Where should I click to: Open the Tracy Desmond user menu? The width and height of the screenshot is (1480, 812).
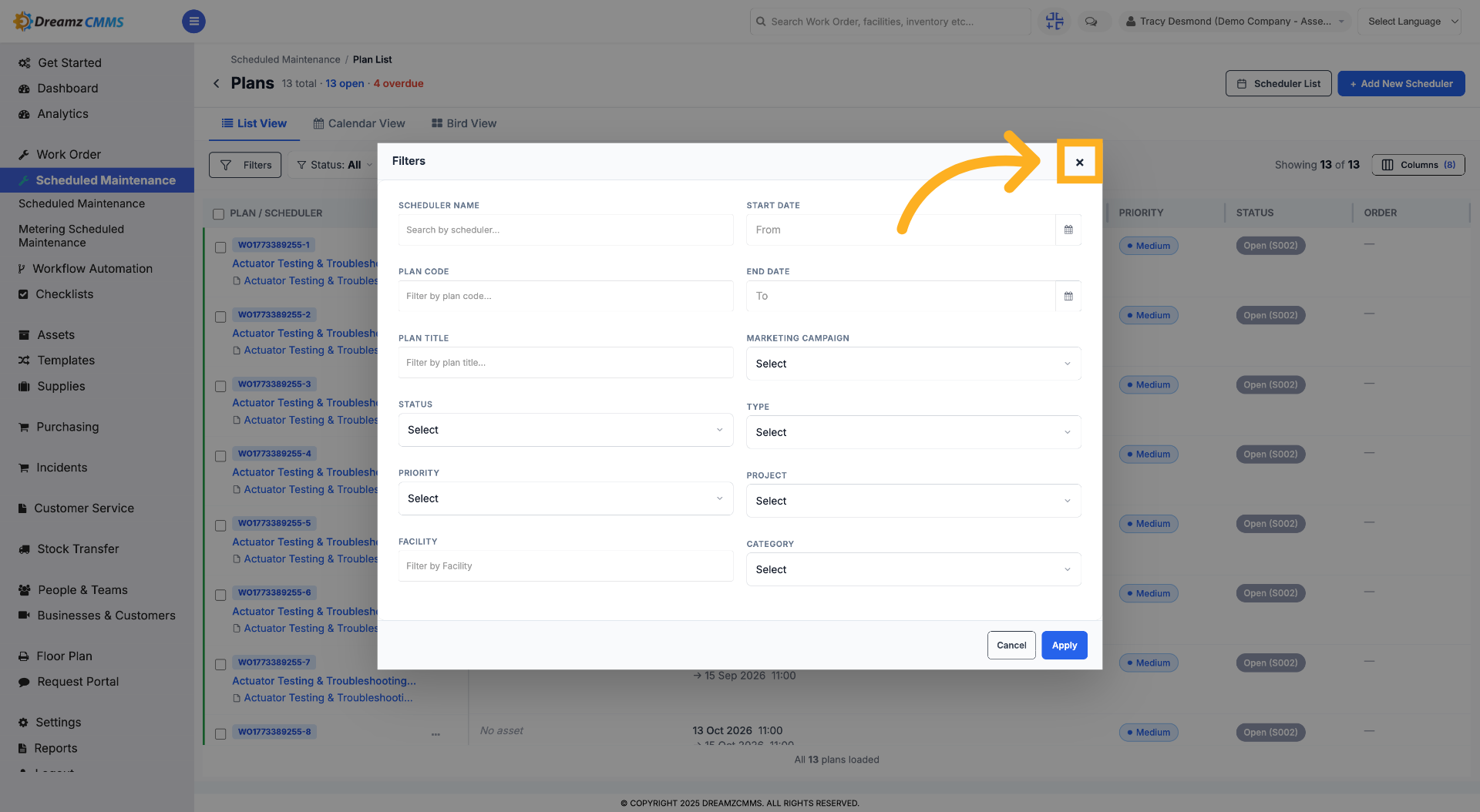point(1235,22)
